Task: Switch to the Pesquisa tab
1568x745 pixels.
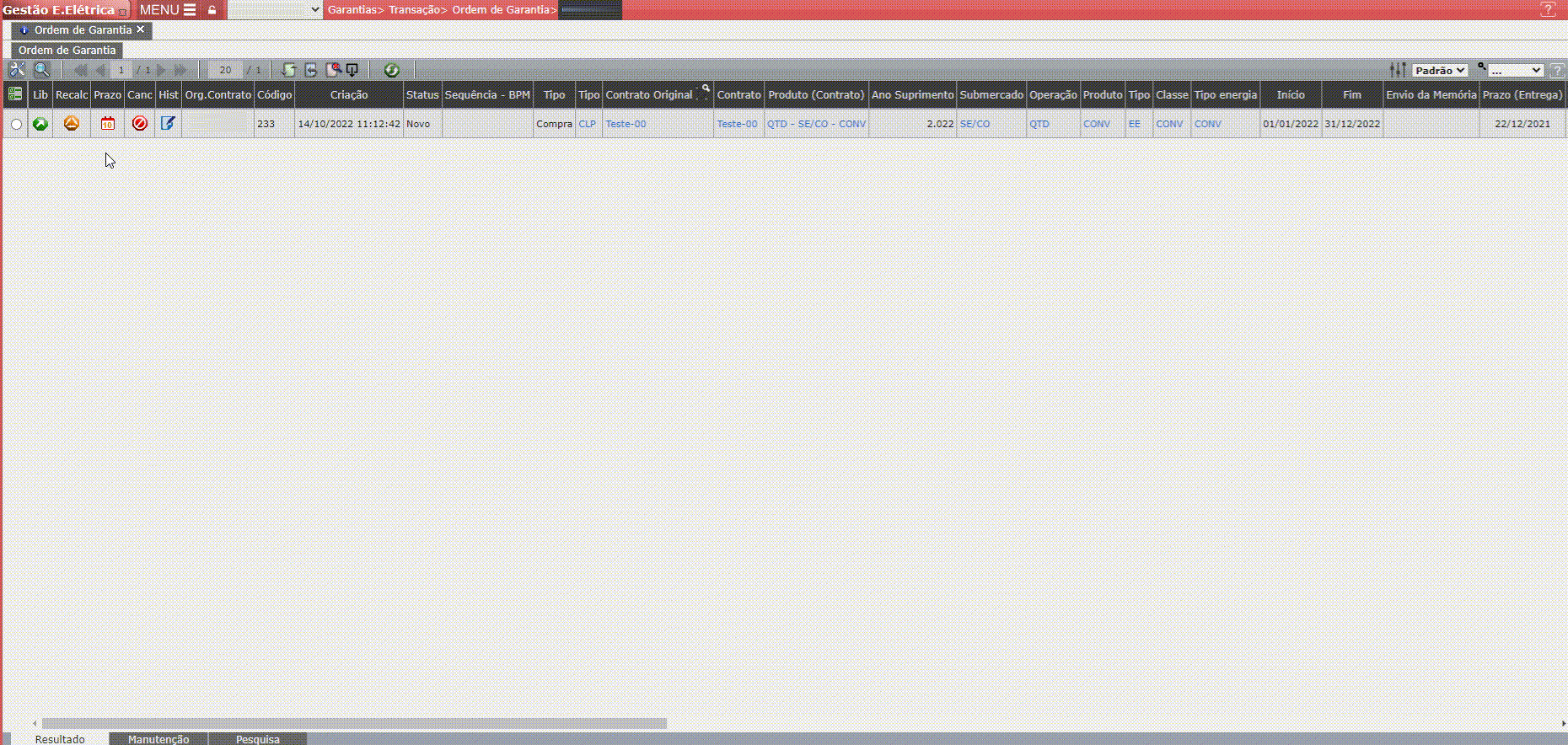Action: (x=257, y=739)
